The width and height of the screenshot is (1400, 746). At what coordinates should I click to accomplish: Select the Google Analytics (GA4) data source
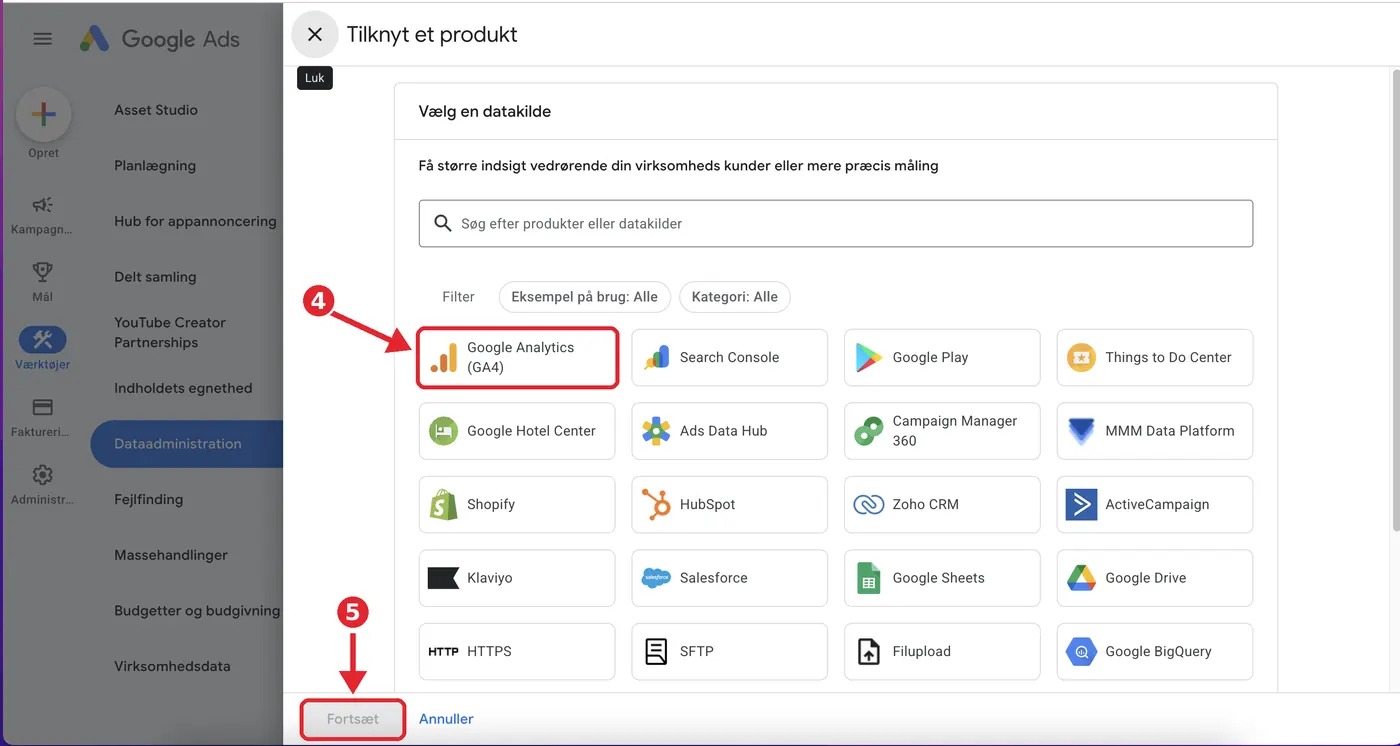(x=517, y=357)
